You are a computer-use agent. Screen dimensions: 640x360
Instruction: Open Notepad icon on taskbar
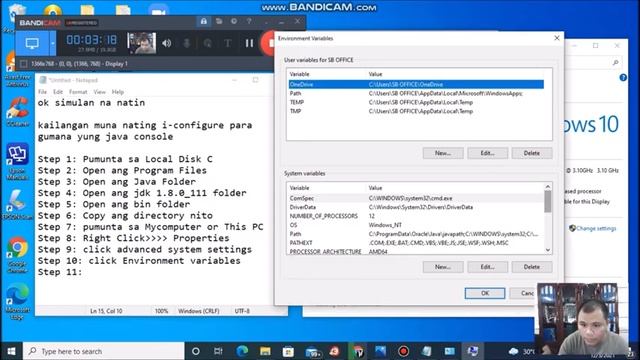[x=427, y=351]
